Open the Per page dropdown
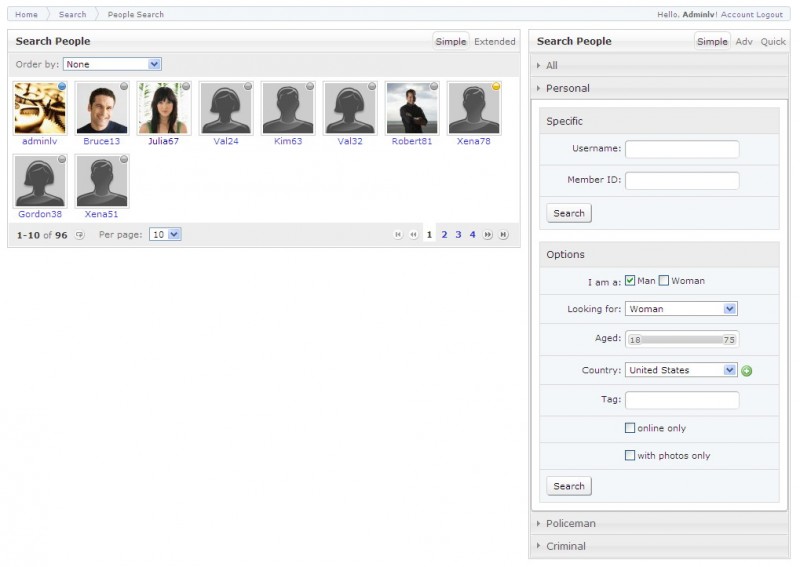This screenshot has width=800, height=567. pyautogui.click(x=165, y=235)
